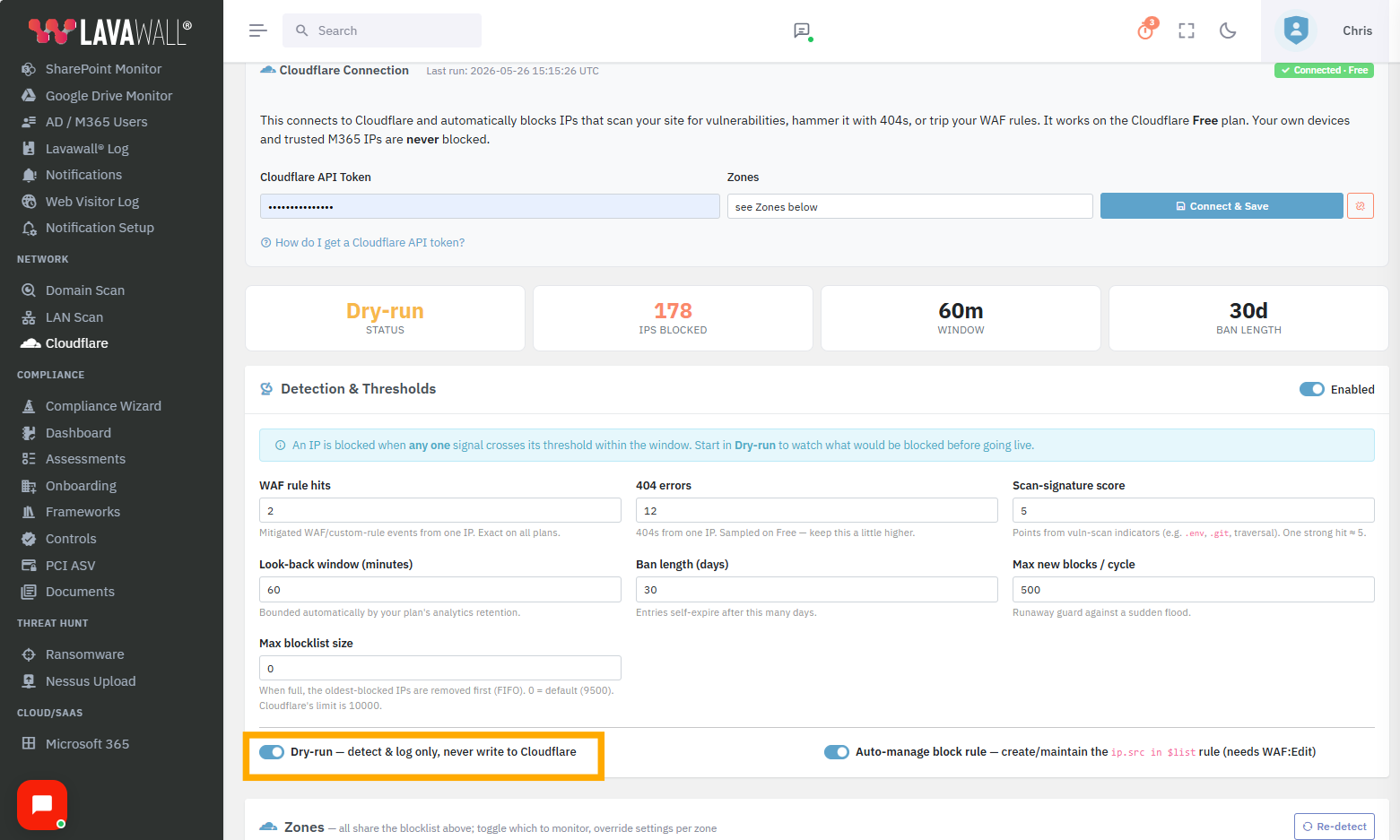Click the Re-detect zones button

[1335, 827]
